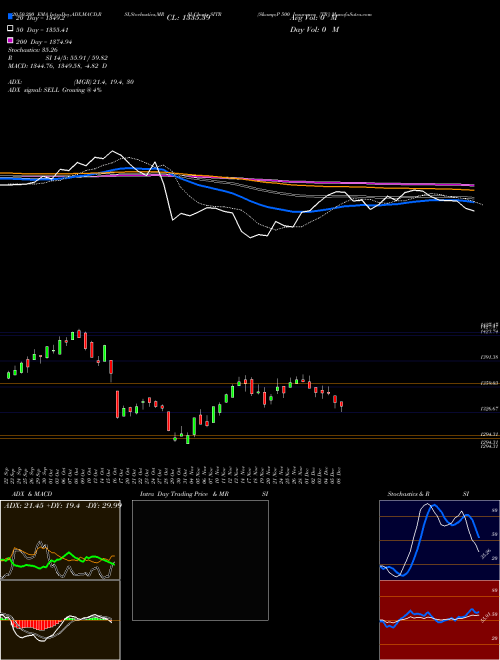Click the MACD values line
This screenshot has width=500, height=660.
[58, 66]
